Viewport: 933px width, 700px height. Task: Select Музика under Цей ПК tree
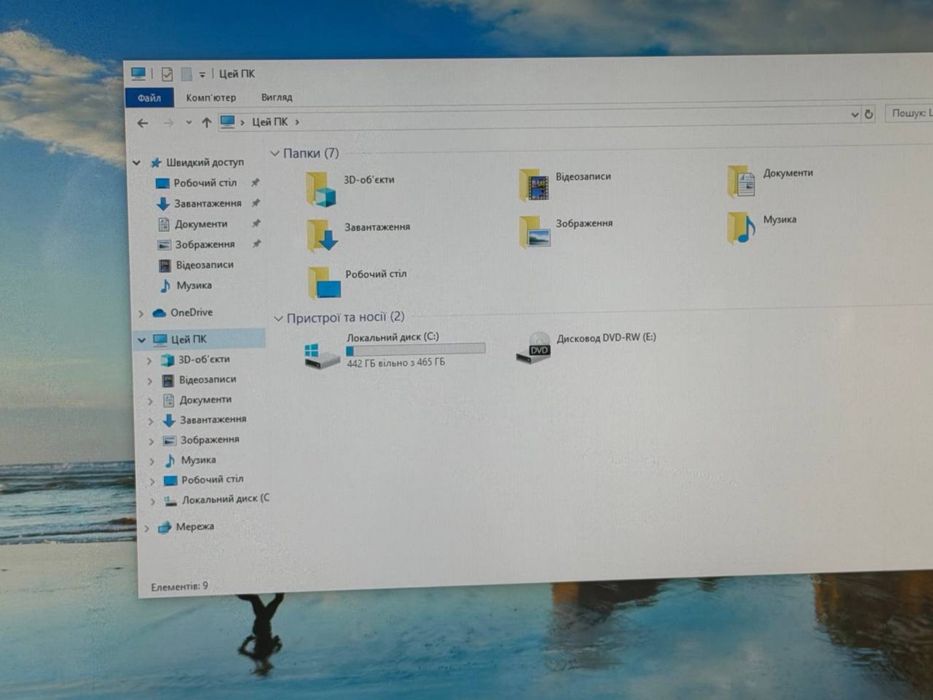coord(190,460)
